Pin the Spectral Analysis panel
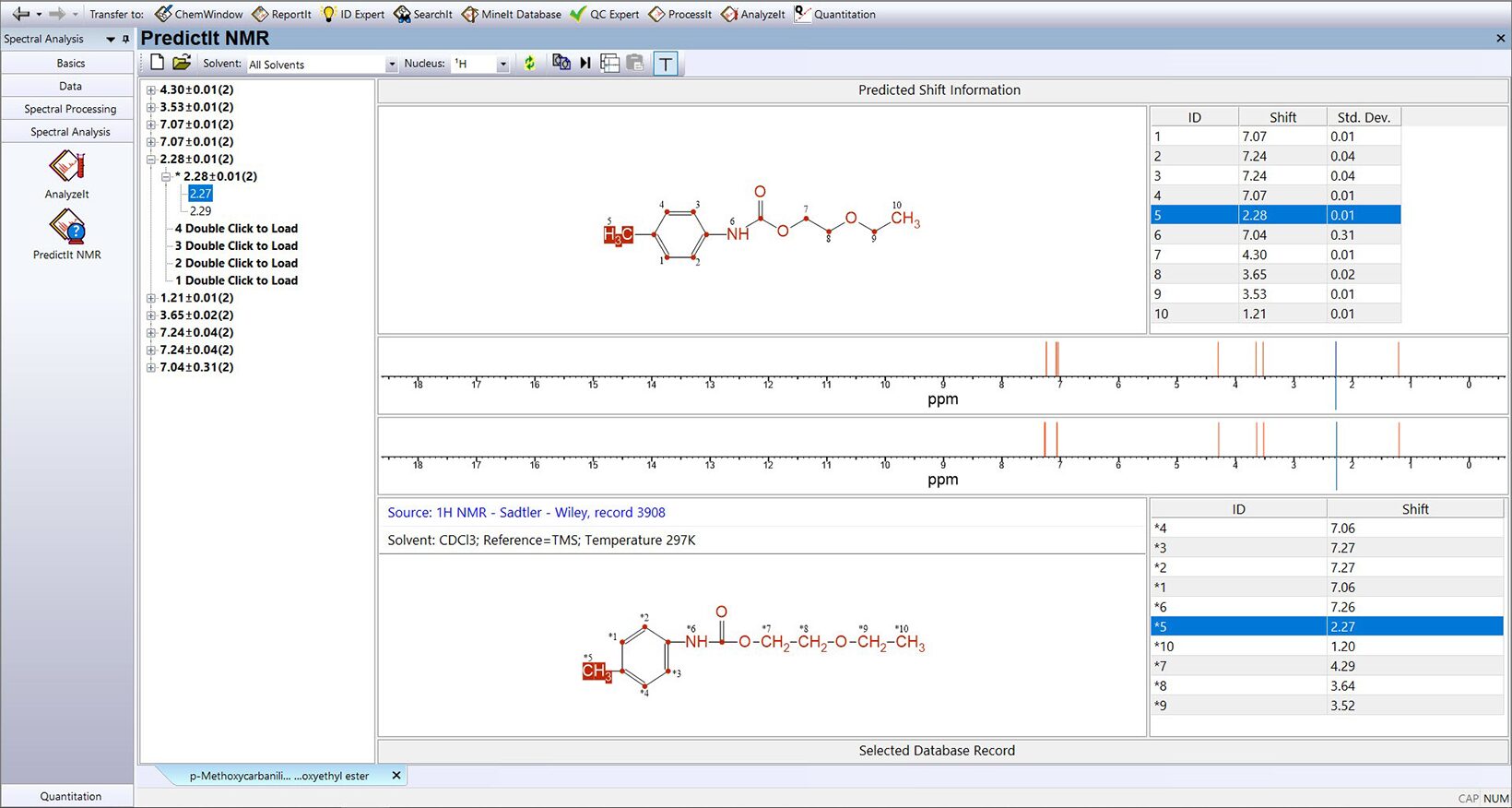The width and height of the screenshot is (1512, 808). (x=126, y=39)
